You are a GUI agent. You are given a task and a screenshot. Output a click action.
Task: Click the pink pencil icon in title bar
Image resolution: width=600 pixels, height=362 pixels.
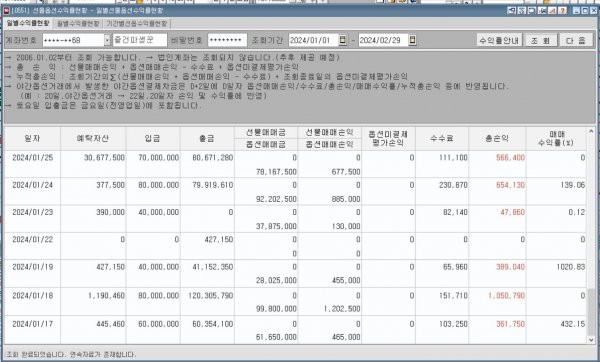[552, 11]
